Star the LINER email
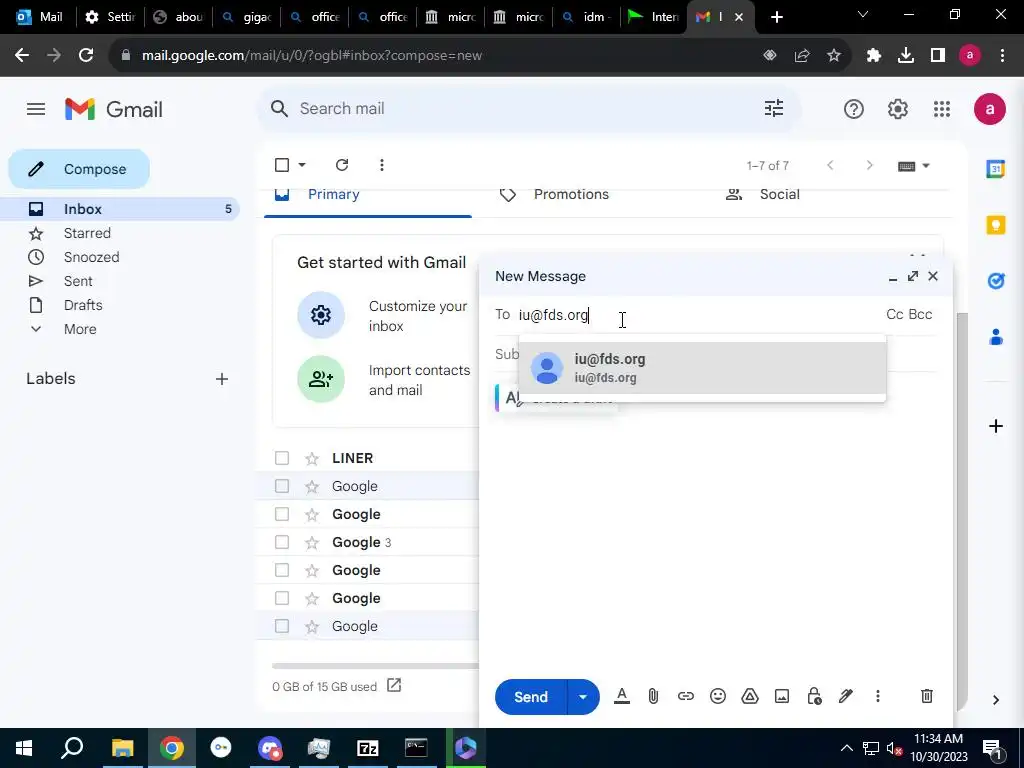Viewport: 1024px width, 768px height. coord(312,458)
